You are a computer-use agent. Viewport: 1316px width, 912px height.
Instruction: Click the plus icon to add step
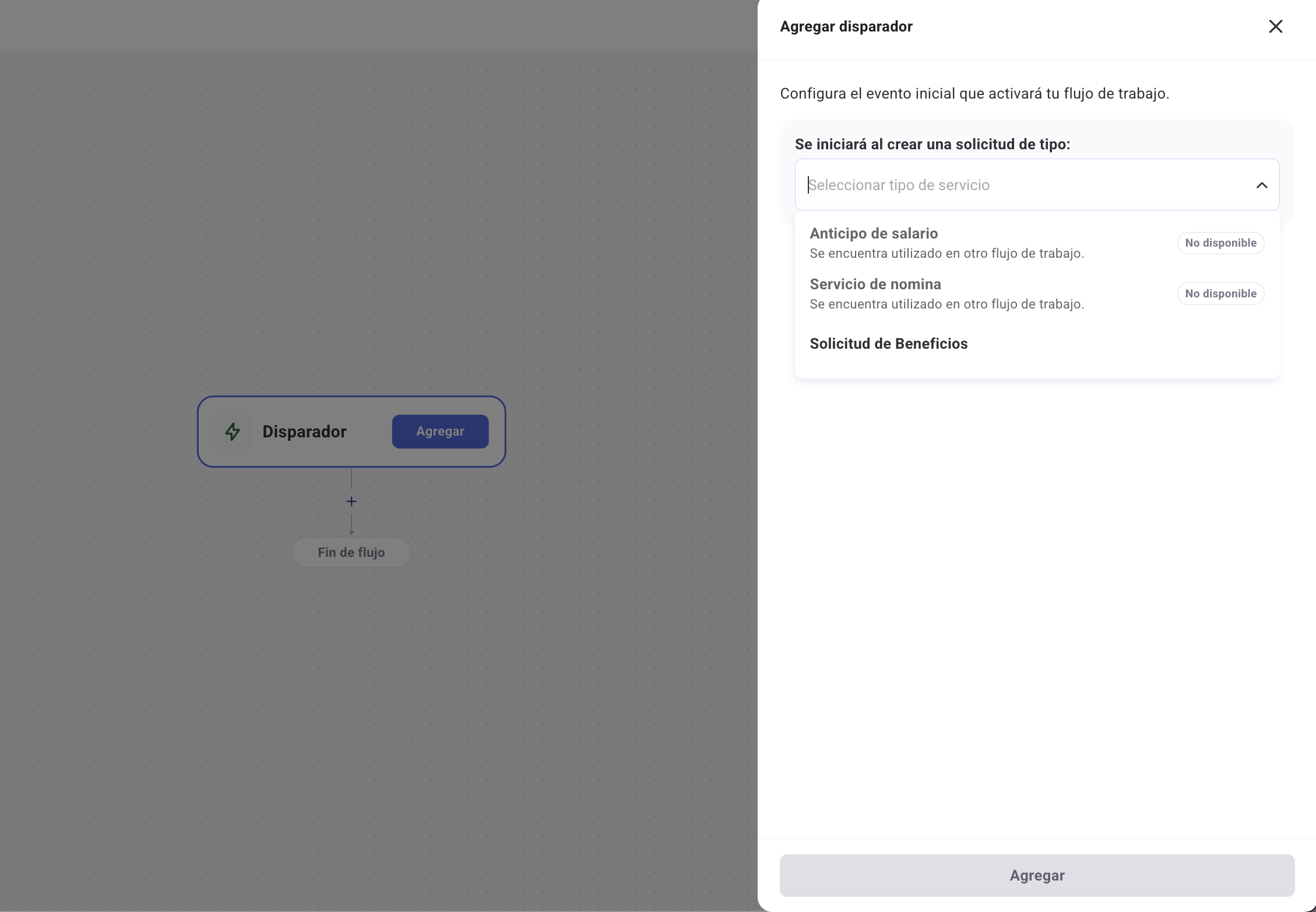click(351, 501)
